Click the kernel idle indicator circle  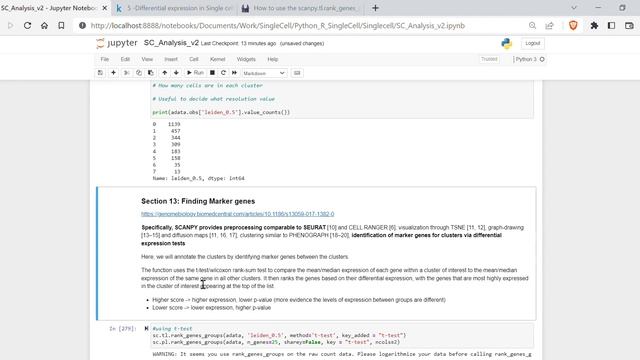click(542, 59)
